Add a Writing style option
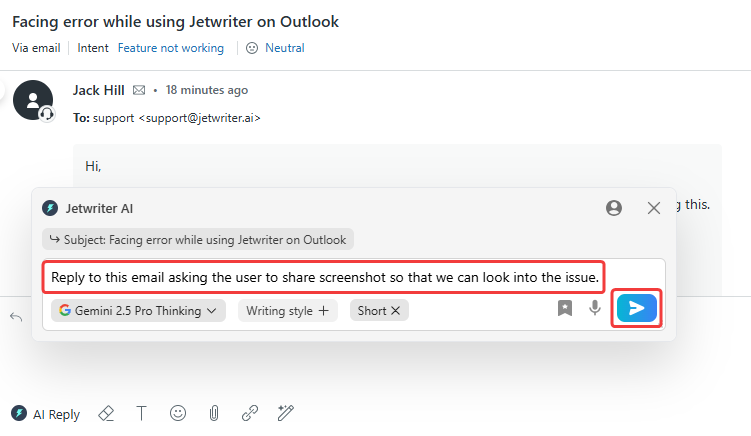Image resolution: width=751 pixels, height=436 pixels. click(287, 311)
